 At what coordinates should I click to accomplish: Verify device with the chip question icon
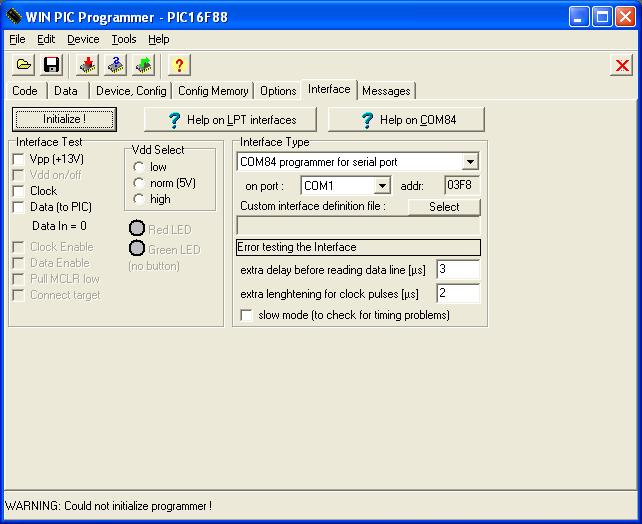pos(115,65)
